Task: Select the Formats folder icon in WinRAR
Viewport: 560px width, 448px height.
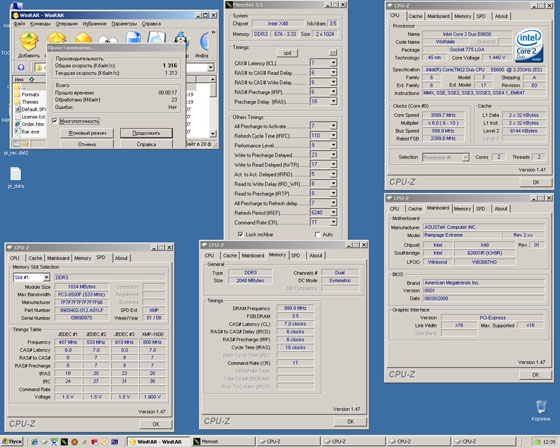Action: tap(18, 94)
